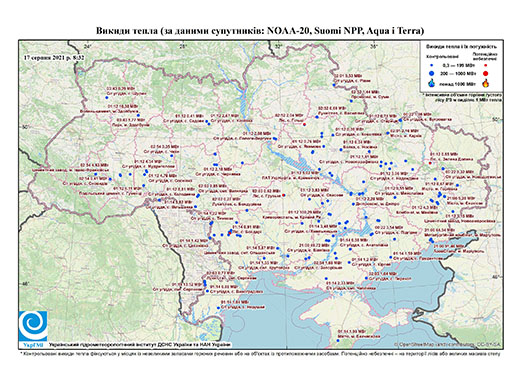
Task: Click the small red dot legend symbol
Action: pos(486,66)
